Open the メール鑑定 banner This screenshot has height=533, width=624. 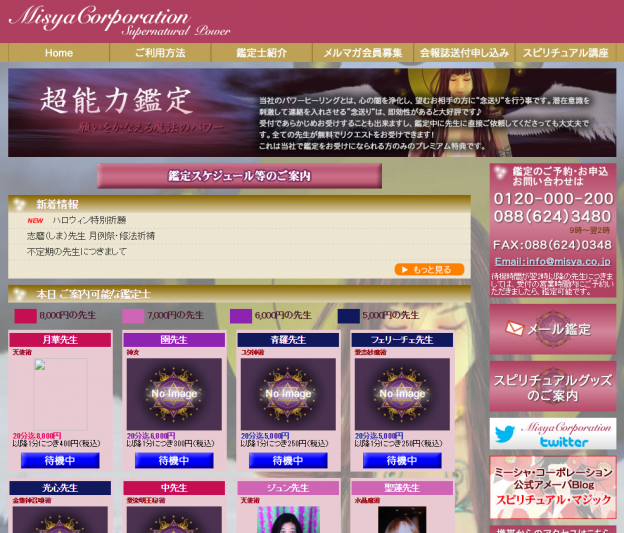point(553,329)
